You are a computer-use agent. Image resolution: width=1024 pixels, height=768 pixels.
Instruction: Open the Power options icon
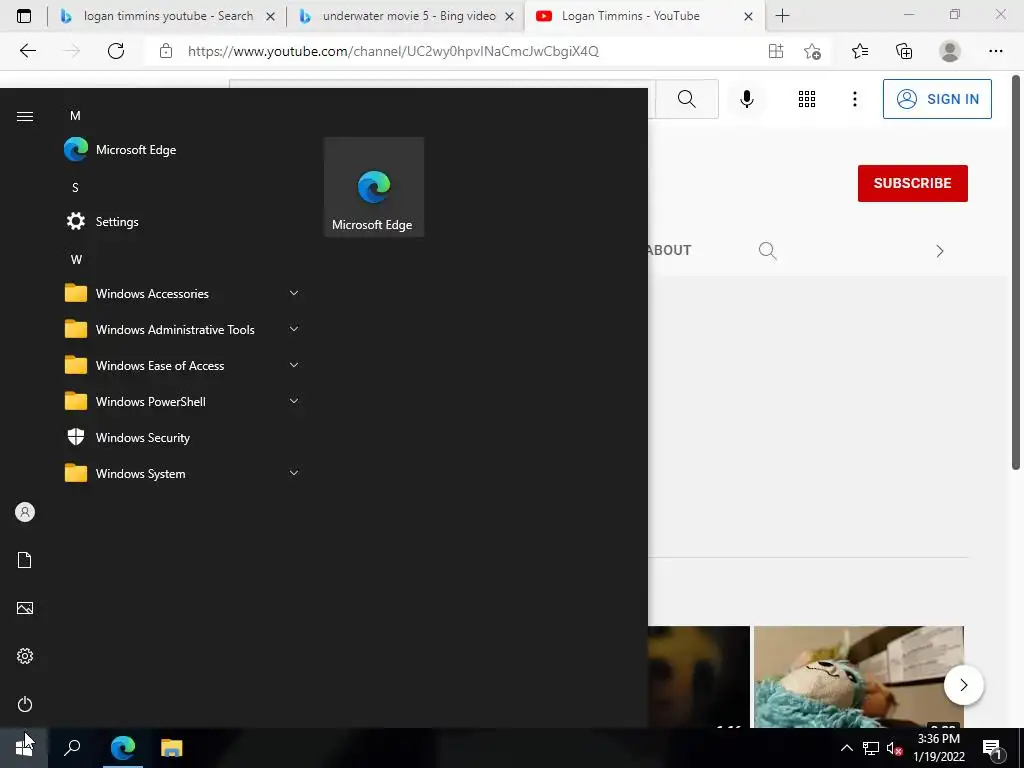(x=25, y=704)
